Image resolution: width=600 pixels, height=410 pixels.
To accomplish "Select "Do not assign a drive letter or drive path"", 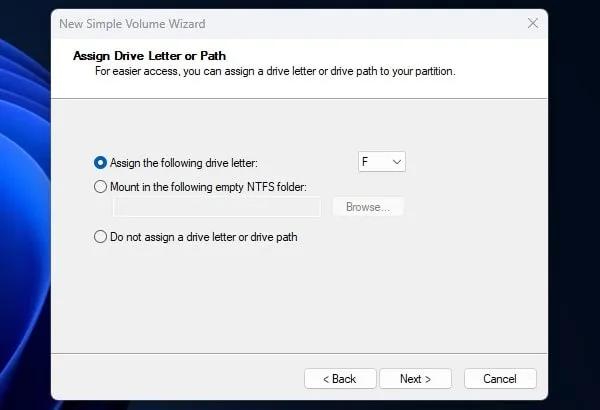I will point(100,237).
